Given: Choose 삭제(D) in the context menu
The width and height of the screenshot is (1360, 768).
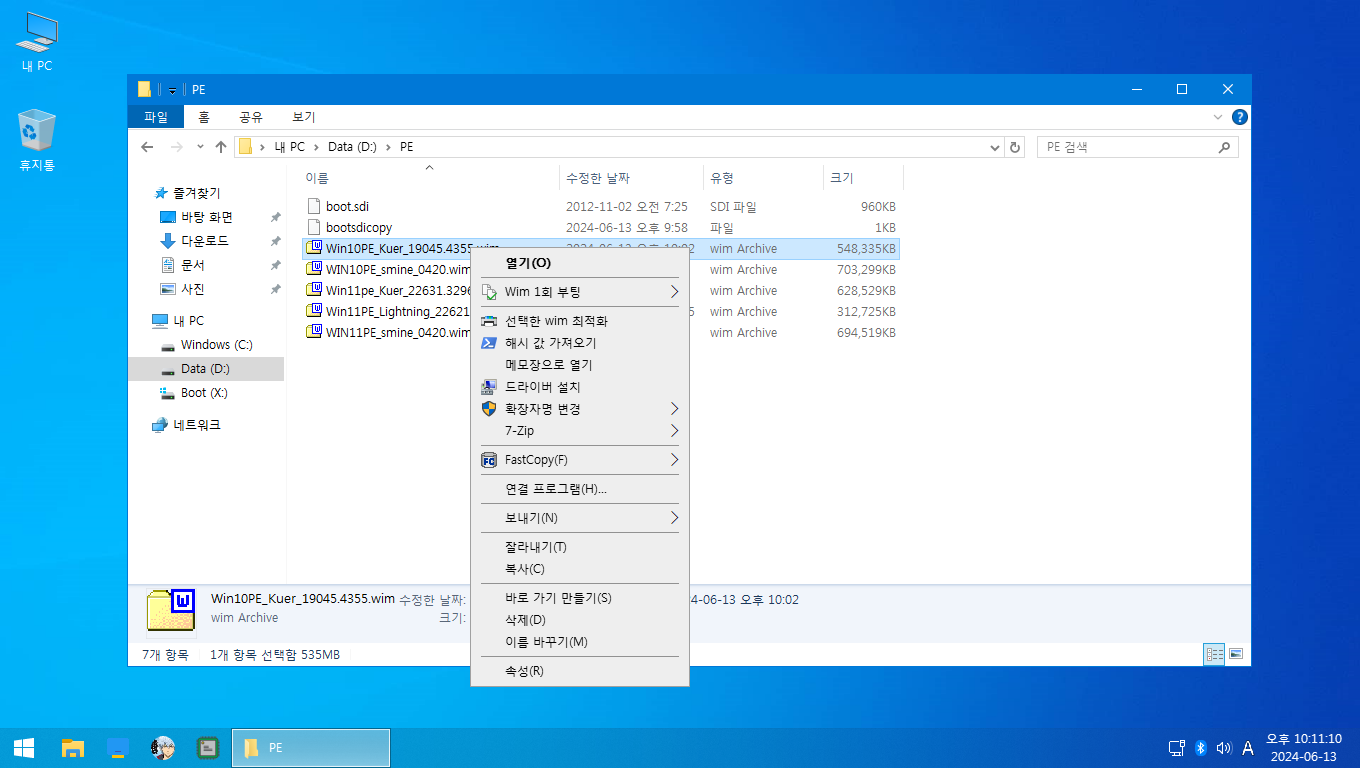Looking at the screenshot, I should pyautogui.click(x=580, y=620).
